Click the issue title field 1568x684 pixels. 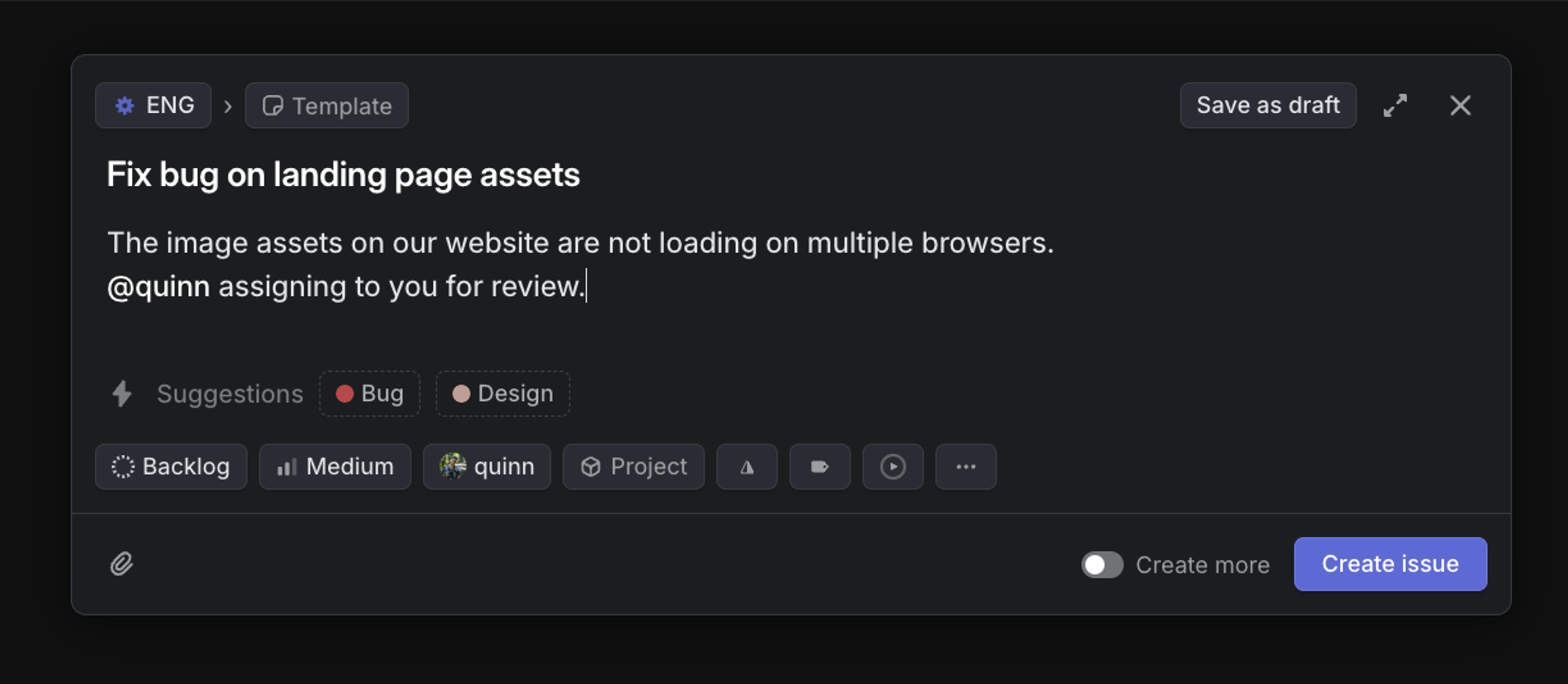point(344,175)
